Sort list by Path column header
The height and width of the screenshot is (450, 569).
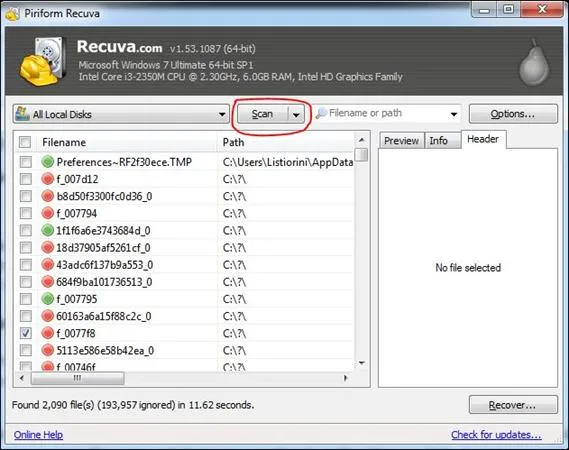coord(286,142)
